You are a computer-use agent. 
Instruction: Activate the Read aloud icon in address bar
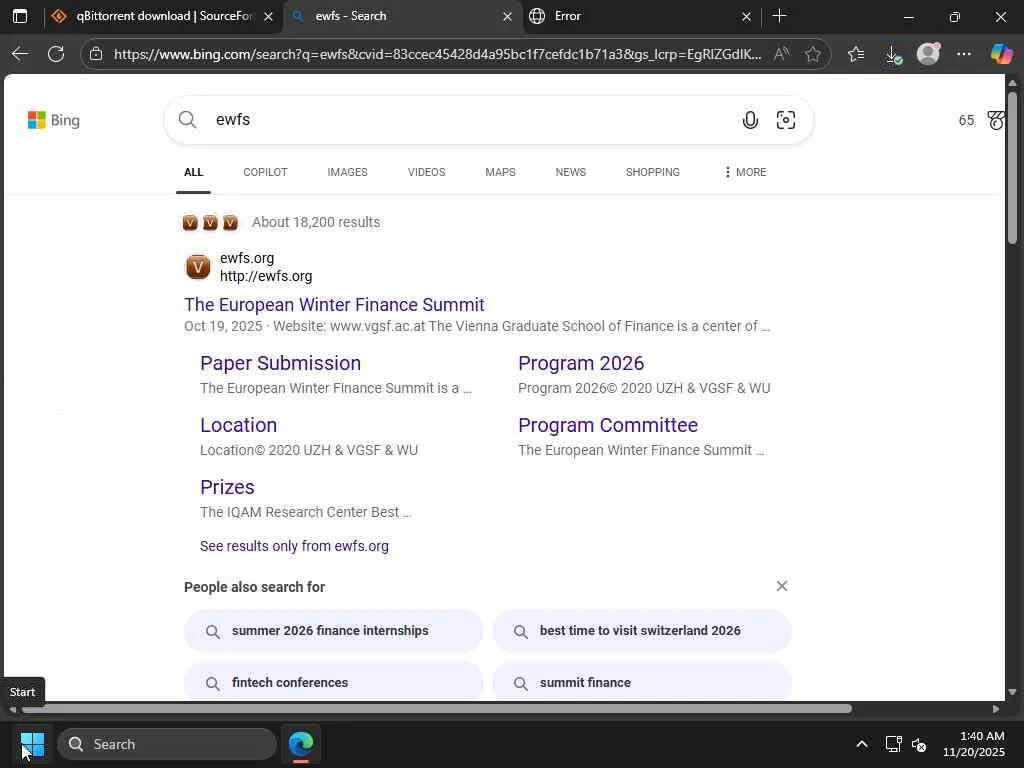click(781, 54)
